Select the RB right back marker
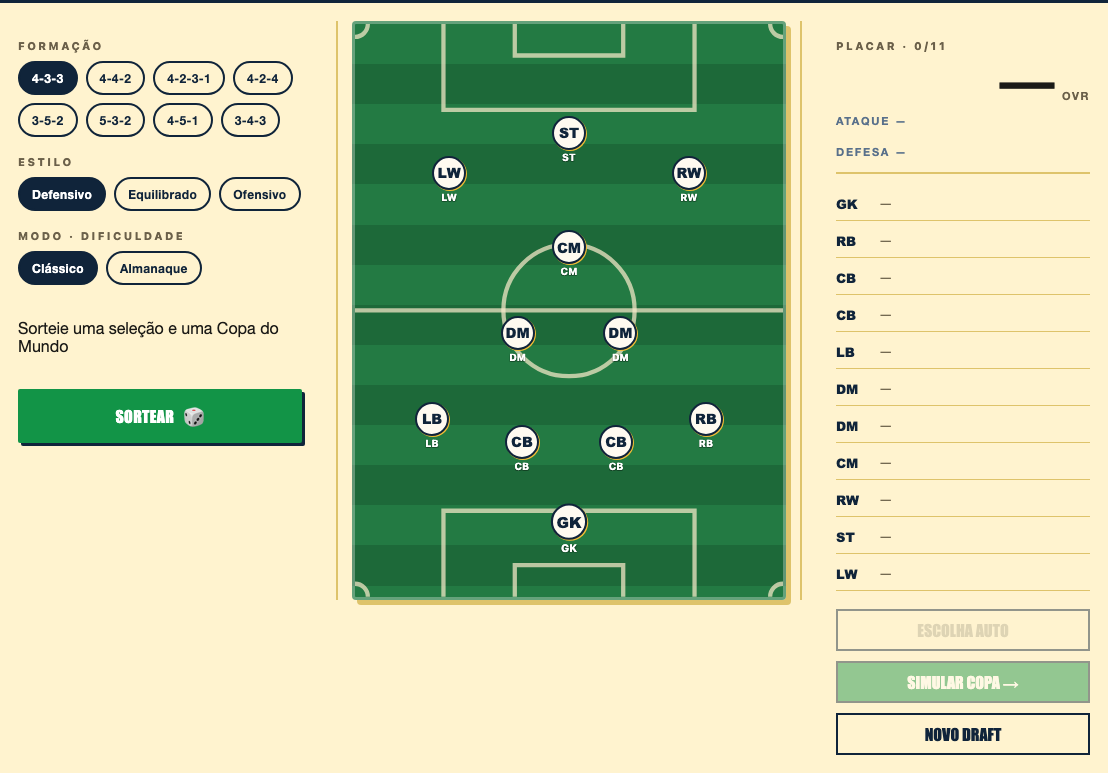This screenshot has width=1108, height=773. tap(706, 419)
